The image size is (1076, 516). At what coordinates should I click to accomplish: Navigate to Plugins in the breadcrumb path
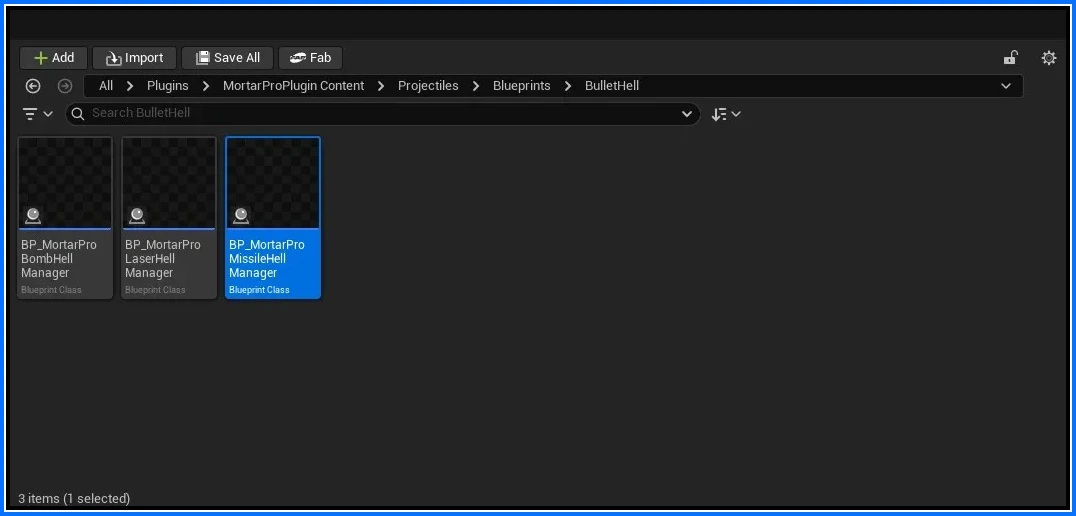coord(168,86)
